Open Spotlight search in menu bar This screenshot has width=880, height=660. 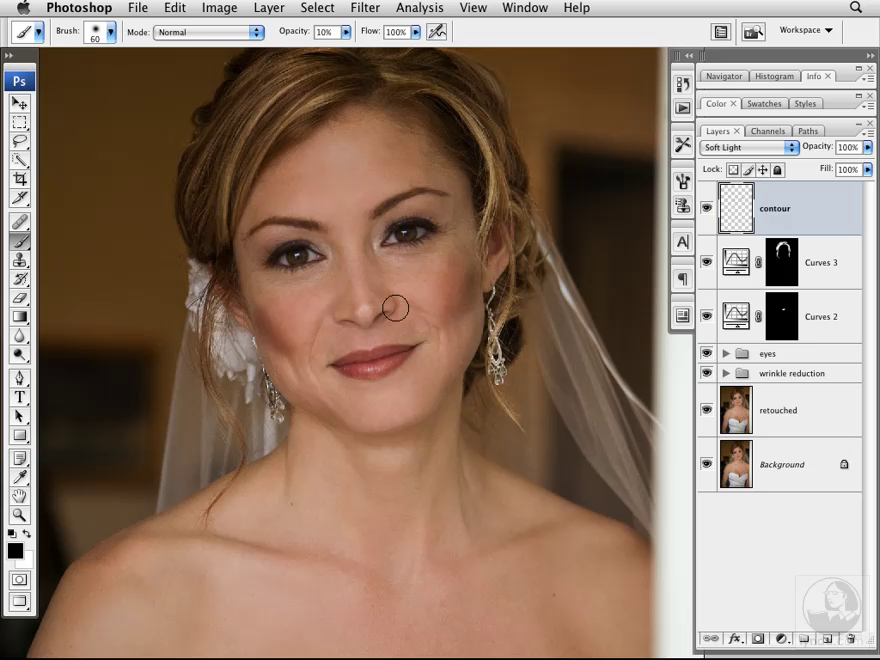(855, 7)
